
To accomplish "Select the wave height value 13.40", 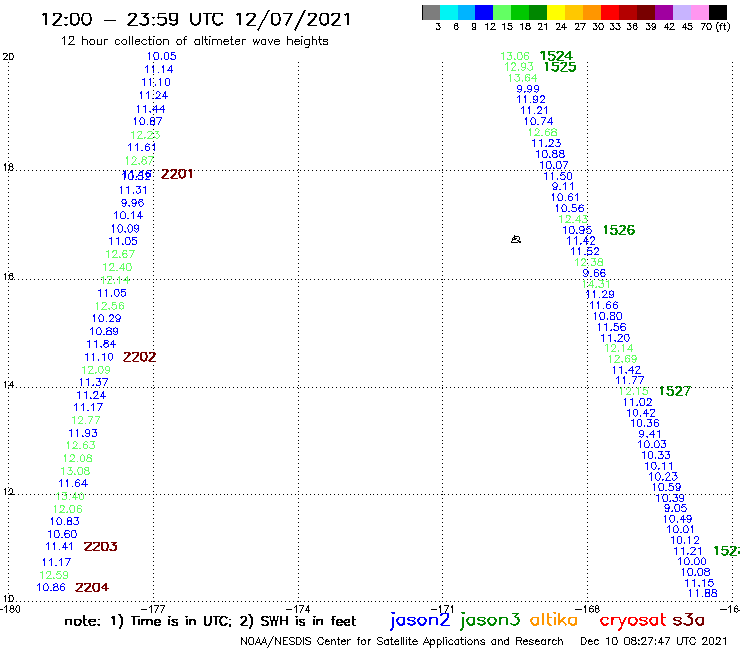I will (x=70, y=496).
